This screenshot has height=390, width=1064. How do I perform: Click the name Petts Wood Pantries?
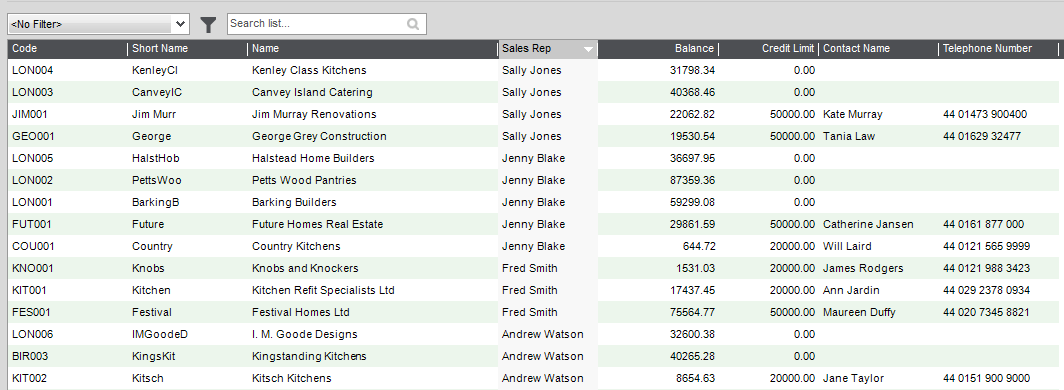(x=304, y=180)
